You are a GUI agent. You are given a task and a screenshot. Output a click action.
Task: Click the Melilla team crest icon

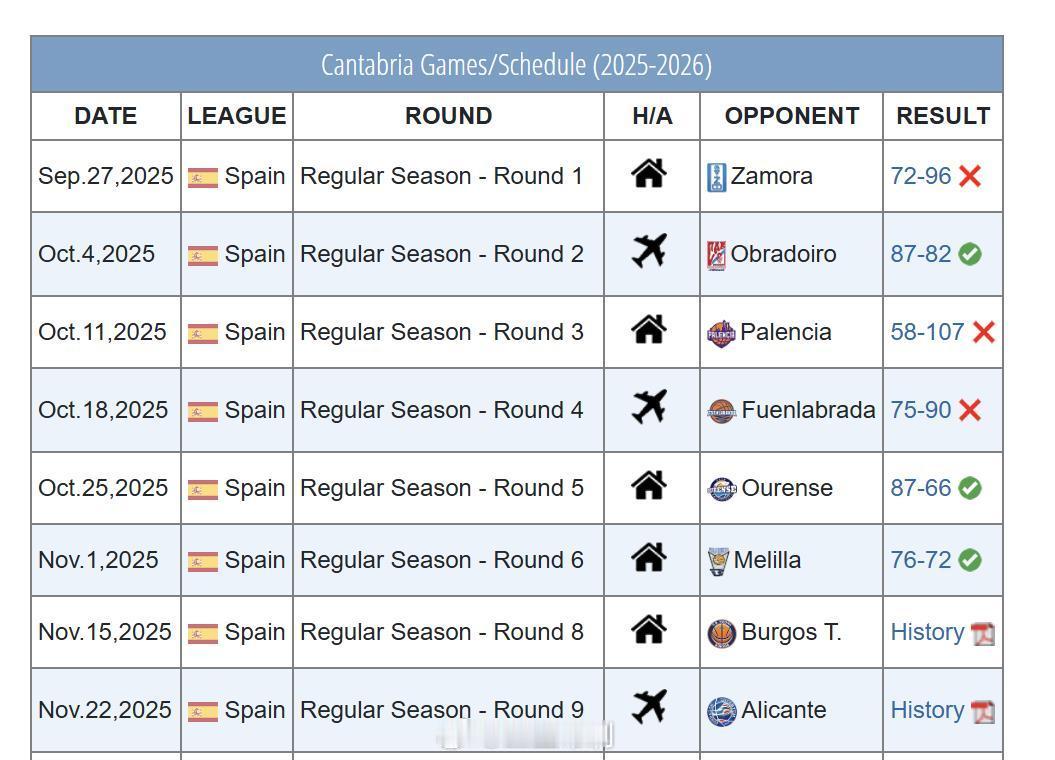point(719,562)
